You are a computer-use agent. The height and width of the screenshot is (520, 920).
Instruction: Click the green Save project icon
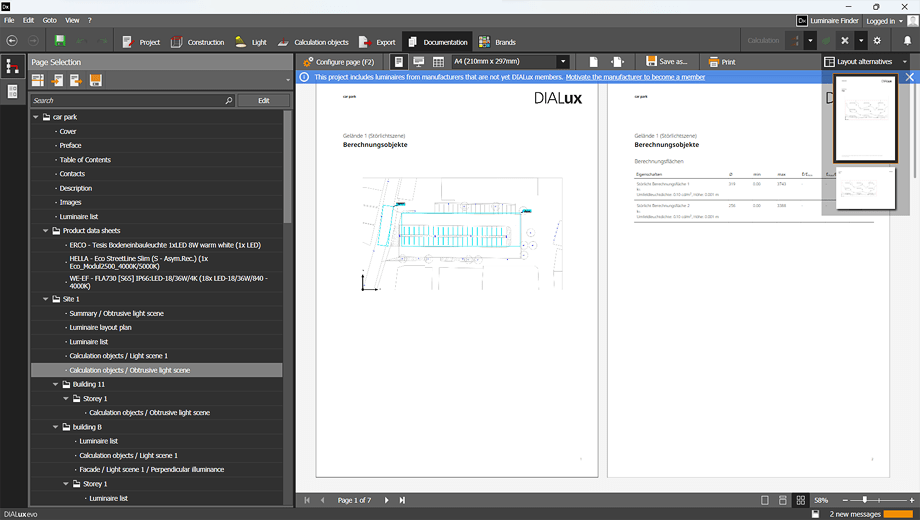tap(60, 41)
